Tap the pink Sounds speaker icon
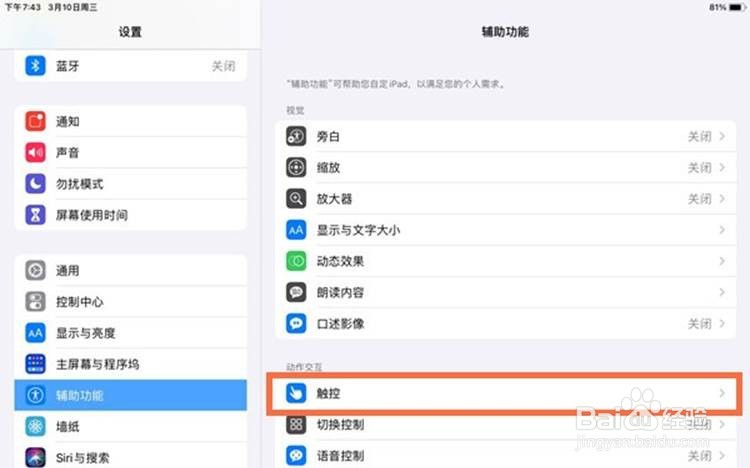 tap(35, 153)
